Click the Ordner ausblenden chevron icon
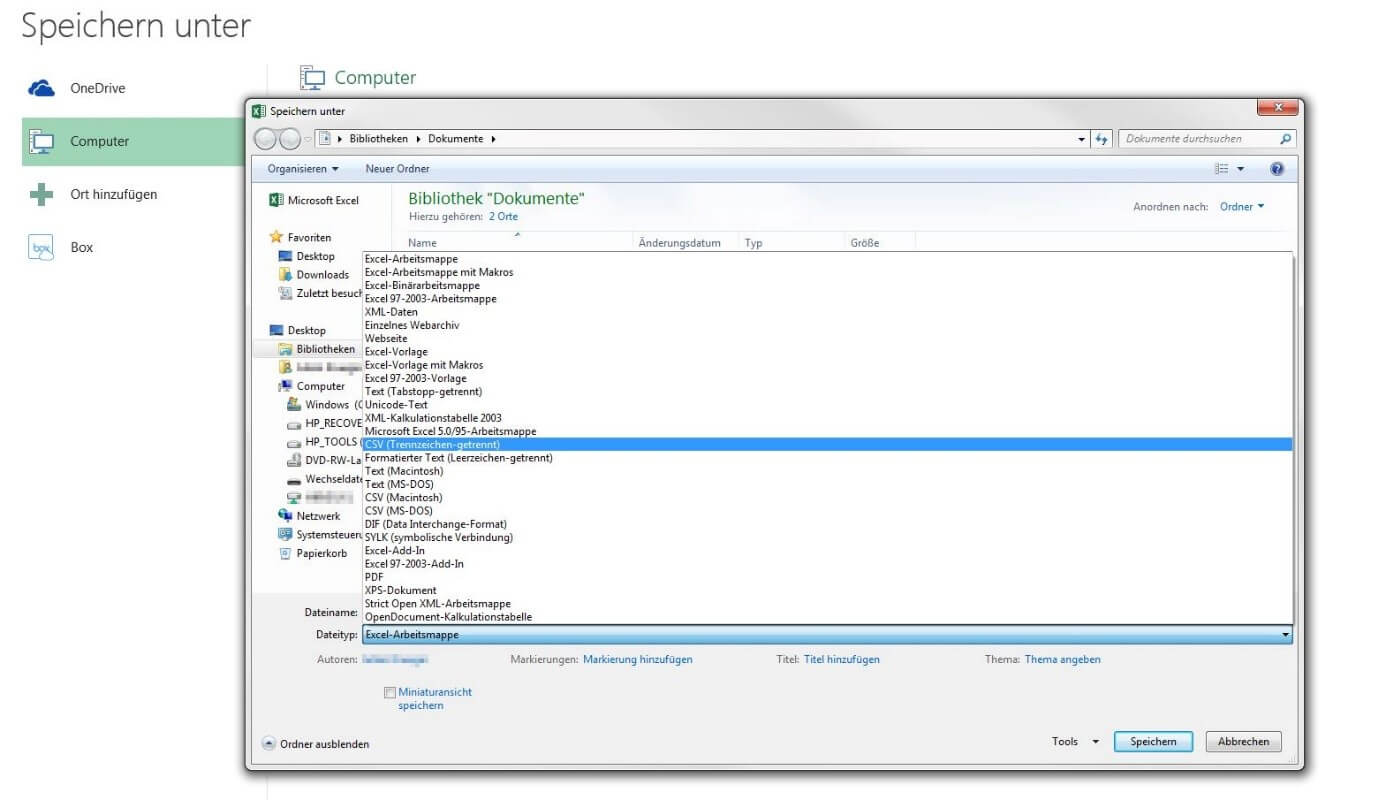Image resolution: width=1386 pixels, height=800 pixels. [x=268, y=743]
